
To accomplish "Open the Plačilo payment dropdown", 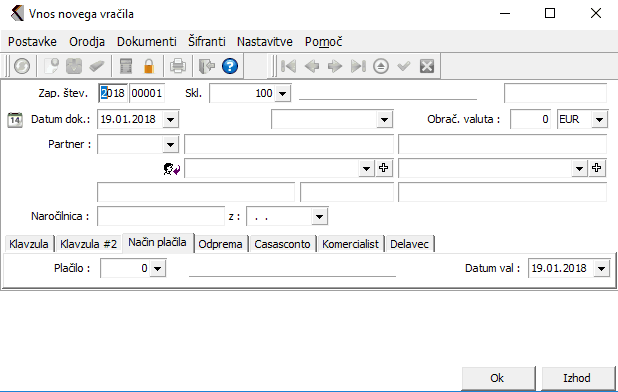I will 157,269.
